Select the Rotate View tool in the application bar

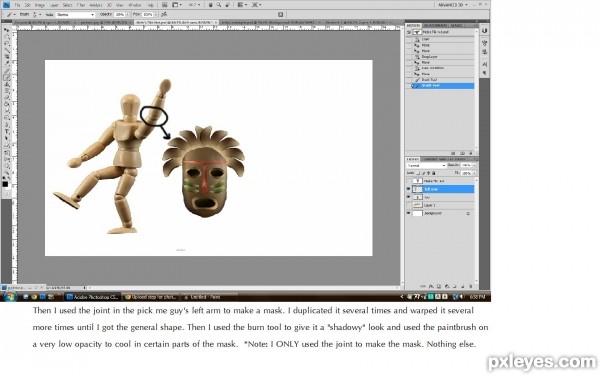click(227, 5)
